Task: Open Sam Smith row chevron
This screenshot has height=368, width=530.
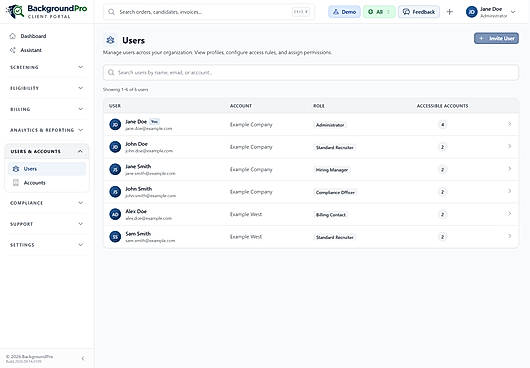Action: [509, 236]
